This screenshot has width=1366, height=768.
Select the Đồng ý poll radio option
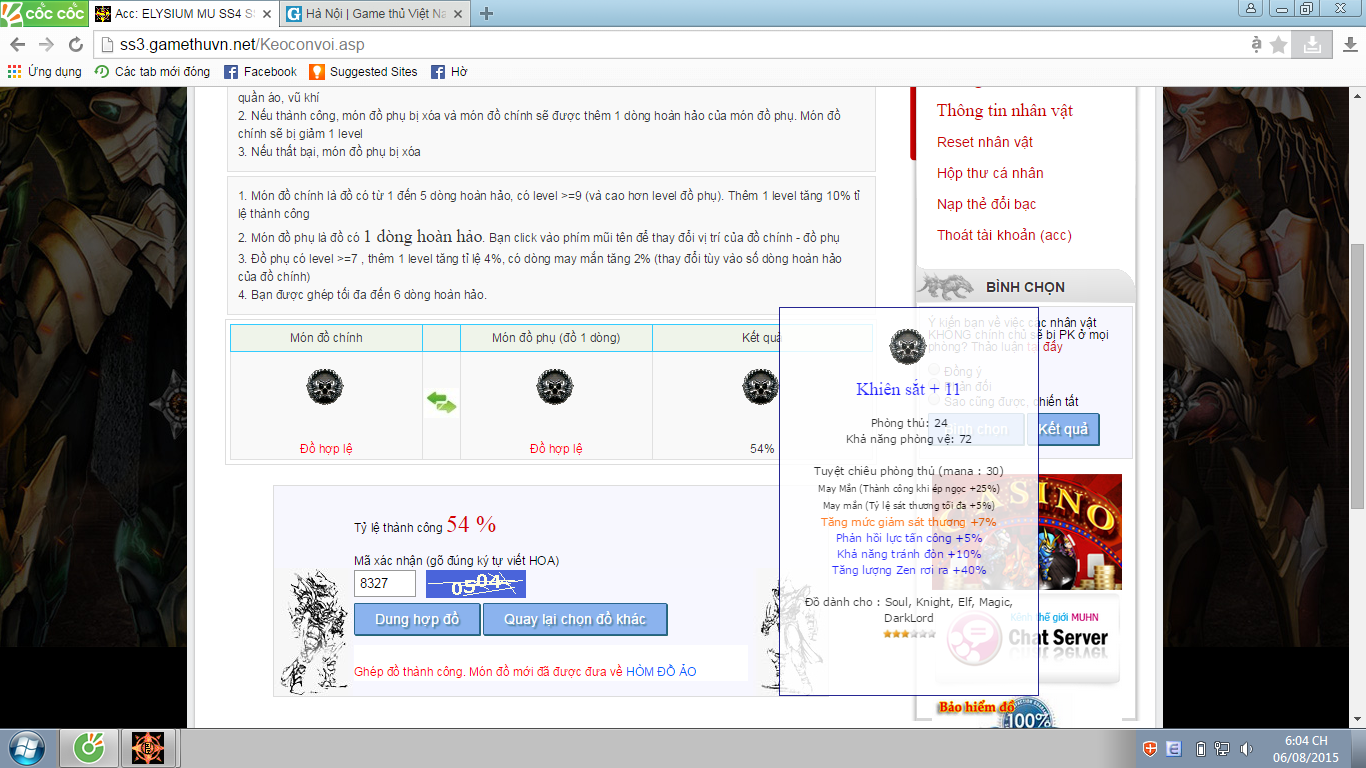[x=935, y=371]
